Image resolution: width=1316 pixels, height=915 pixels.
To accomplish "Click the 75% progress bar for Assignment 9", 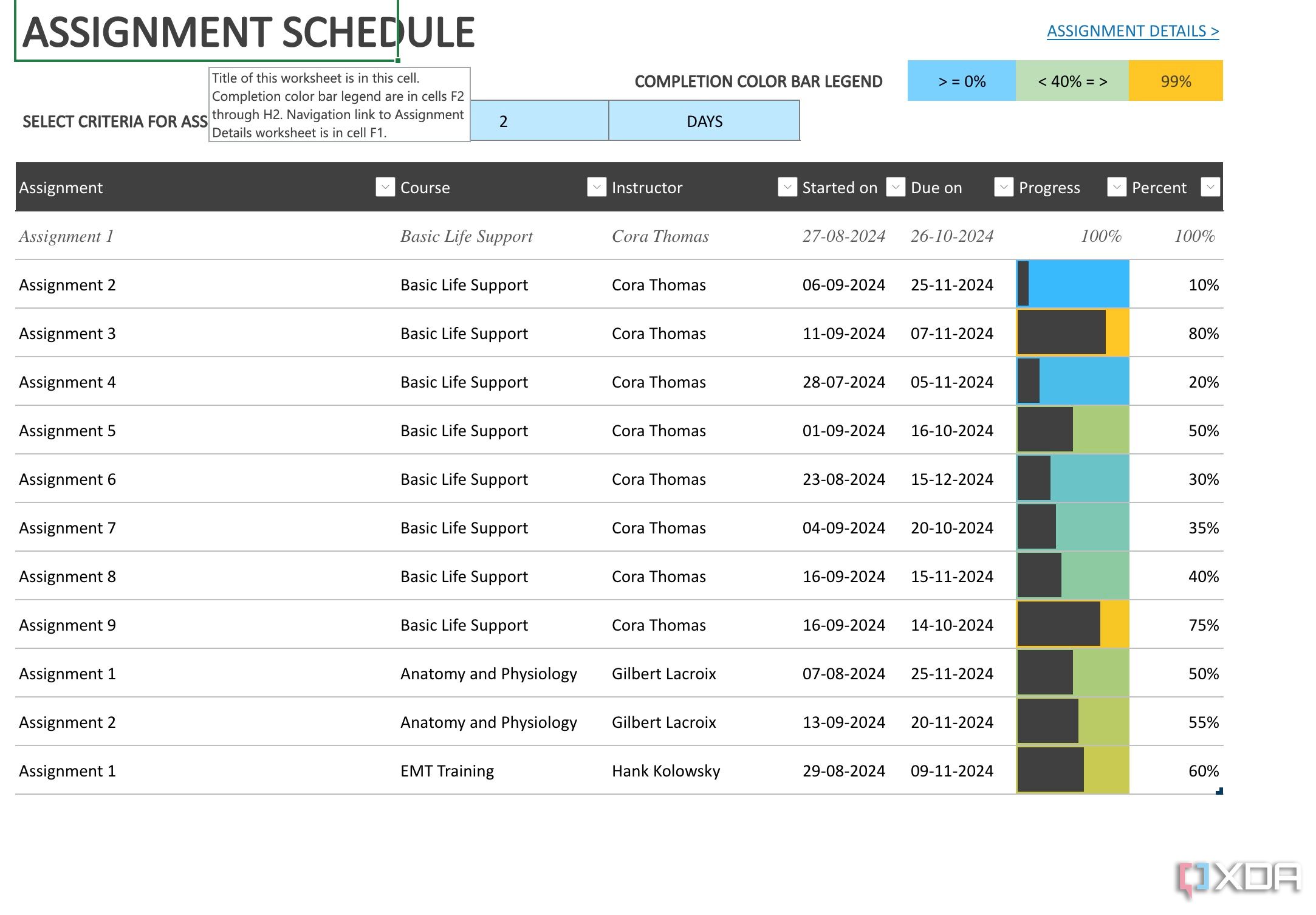I will tap(1072, 624).
